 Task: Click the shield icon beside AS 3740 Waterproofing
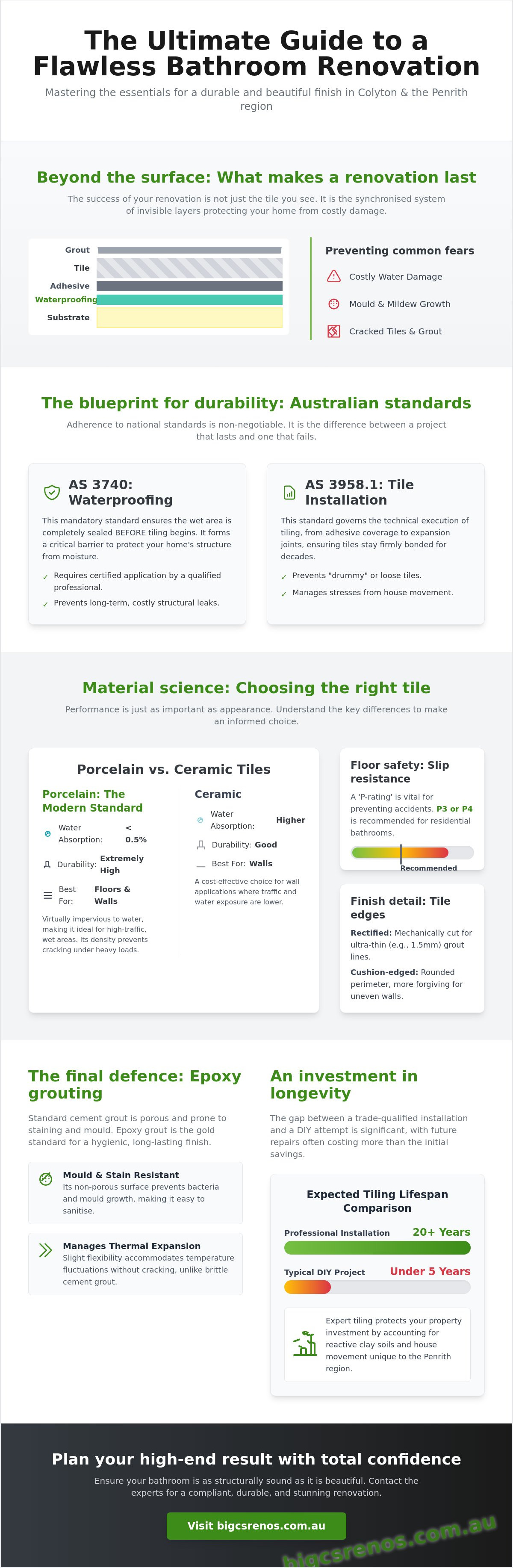coord(52,492)
